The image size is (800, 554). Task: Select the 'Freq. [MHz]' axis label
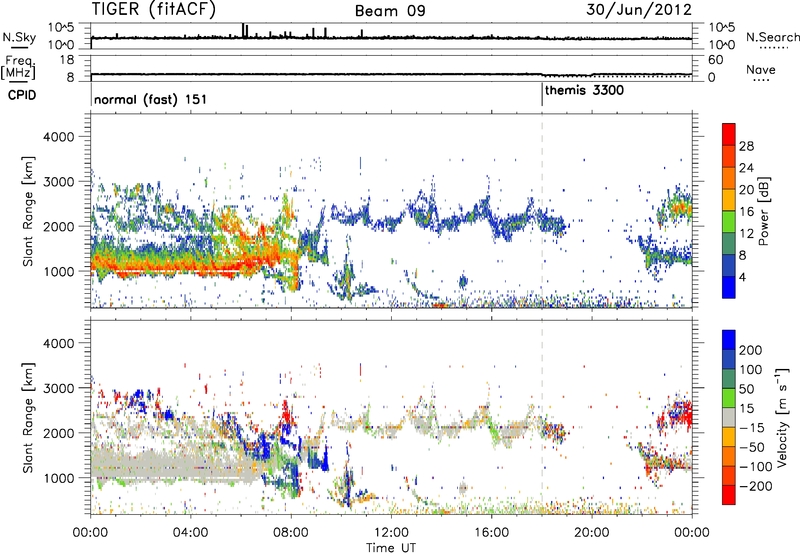coord(18,67)
